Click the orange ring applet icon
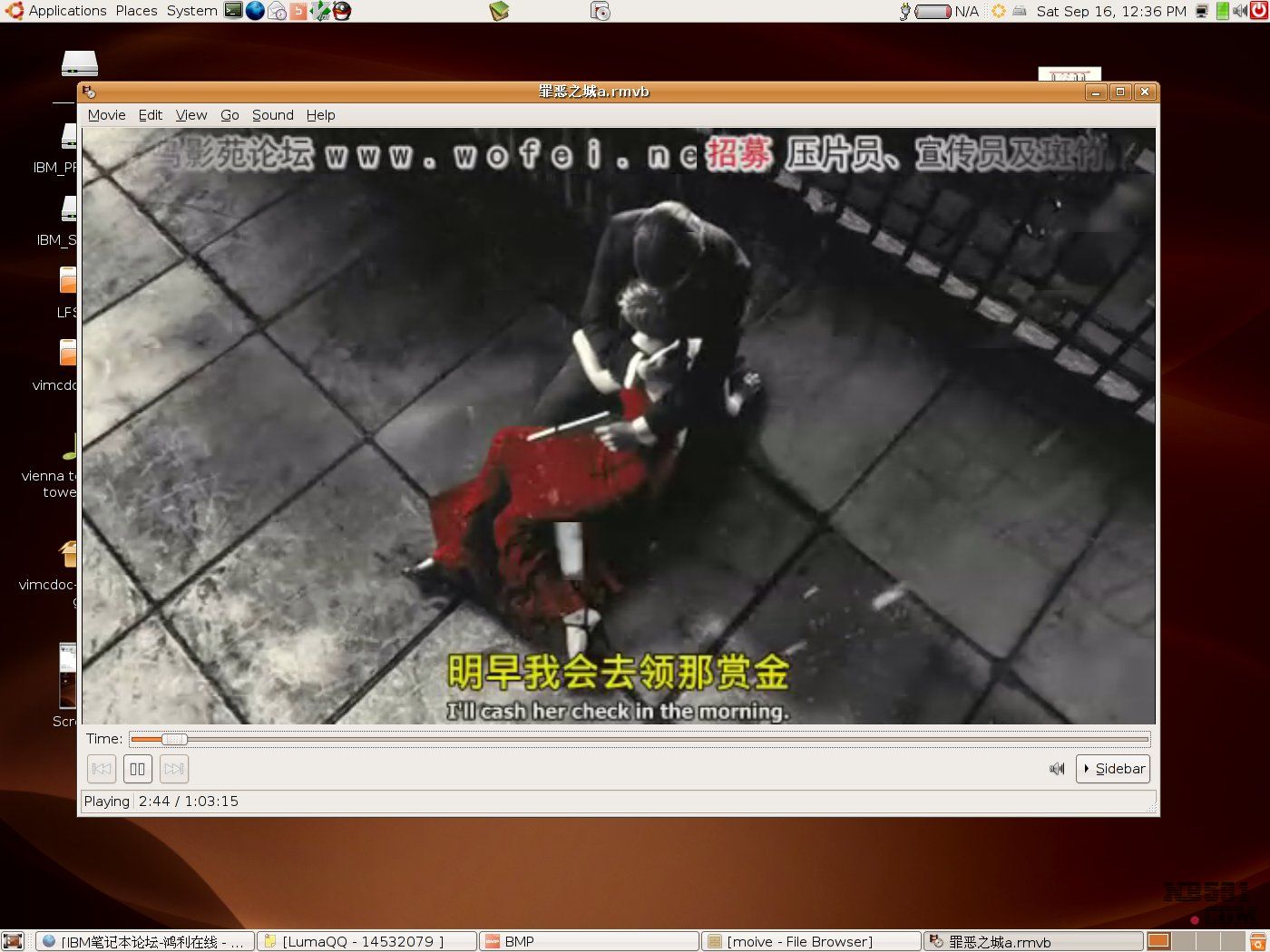The height and width of the screenshot is (952, 1270). (x=999, y=11)
